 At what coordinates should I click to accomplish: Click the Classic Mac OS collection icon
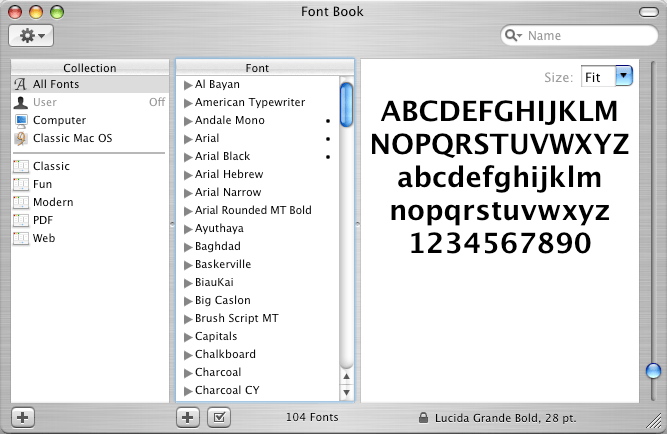click(x=20, y=138)
